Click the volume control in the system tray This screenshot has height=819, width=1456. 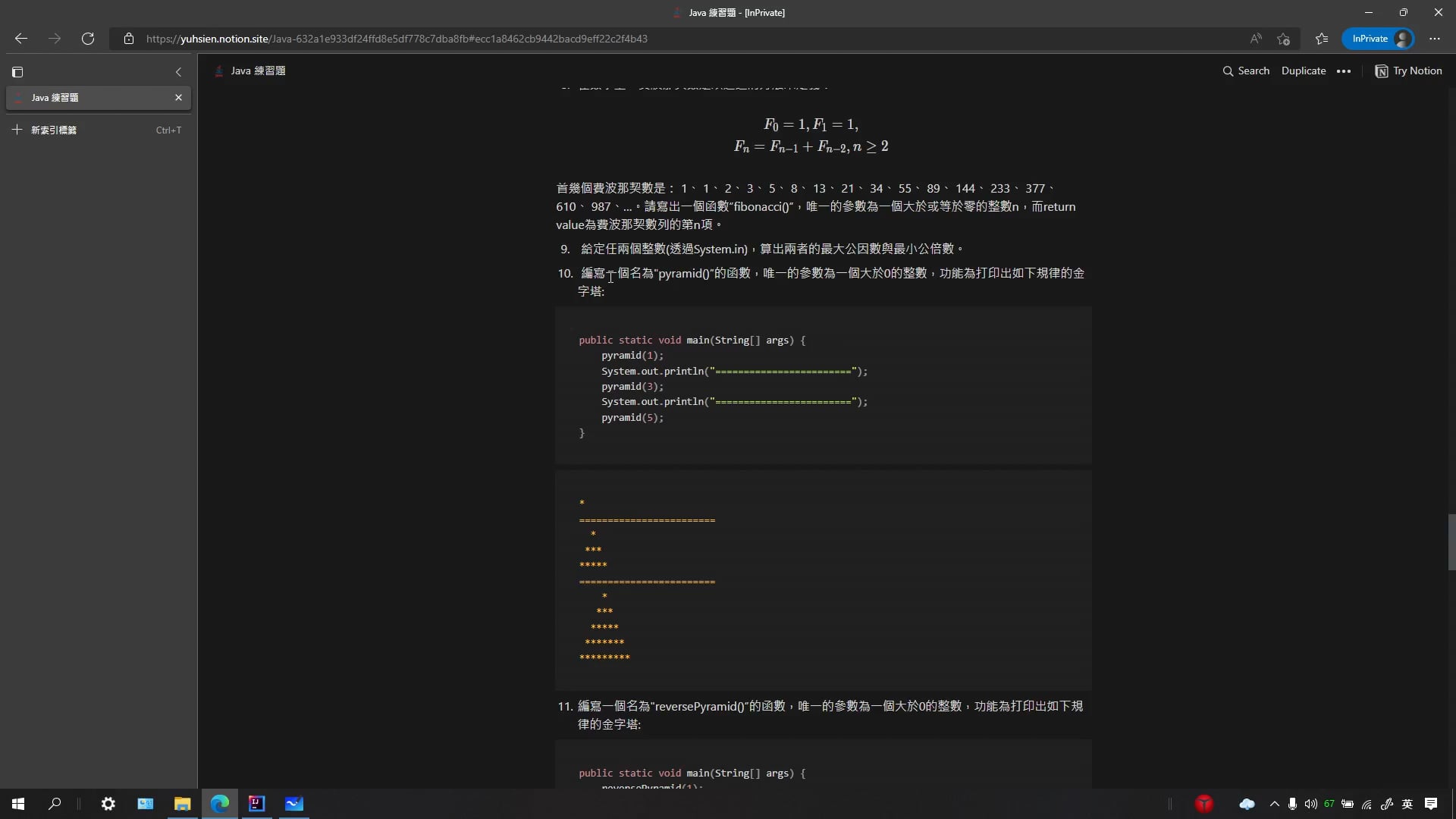coord(1311,804)
